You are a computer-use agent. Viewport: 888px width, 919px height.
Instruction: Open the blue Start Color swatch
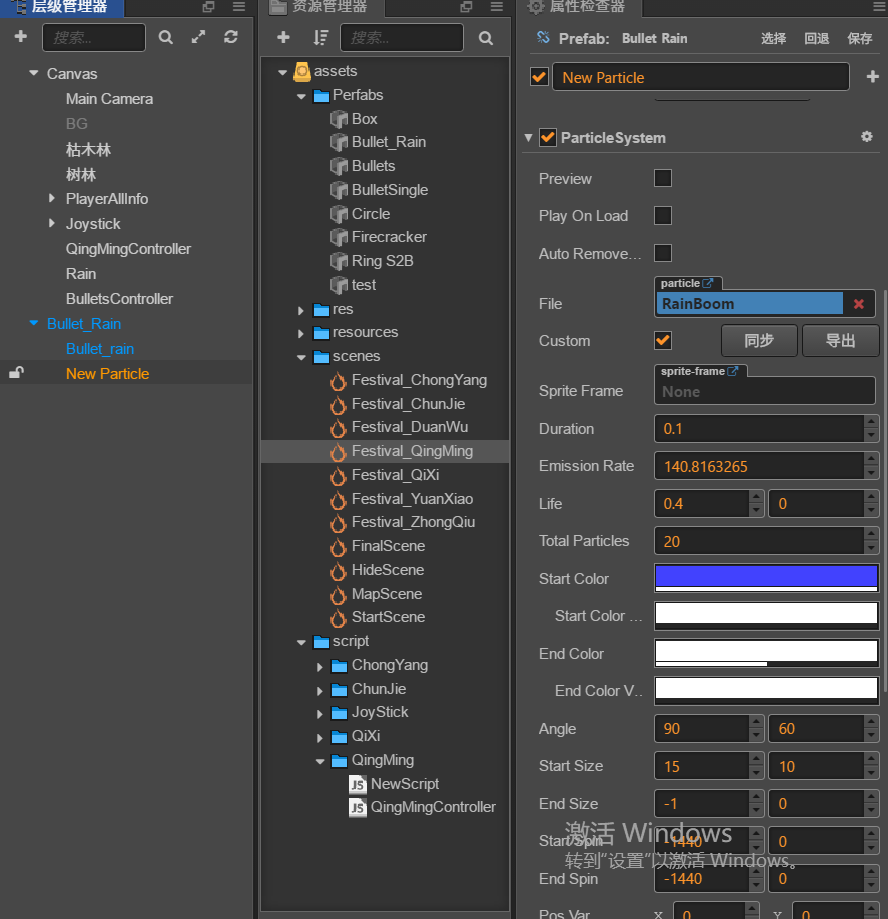pos(766,576)
